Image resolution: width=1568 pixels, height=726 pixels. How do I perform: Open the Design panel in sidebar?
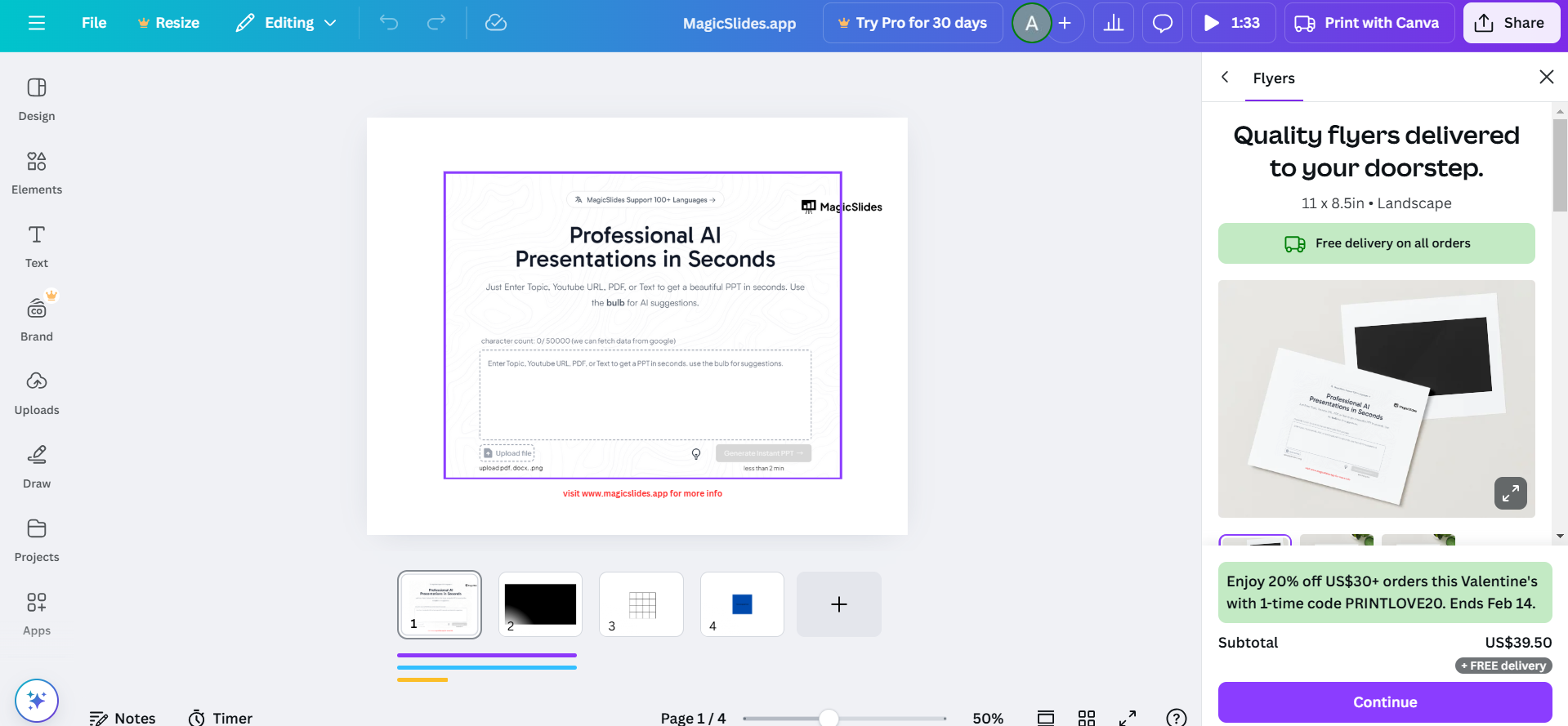[x=37, y=100]
